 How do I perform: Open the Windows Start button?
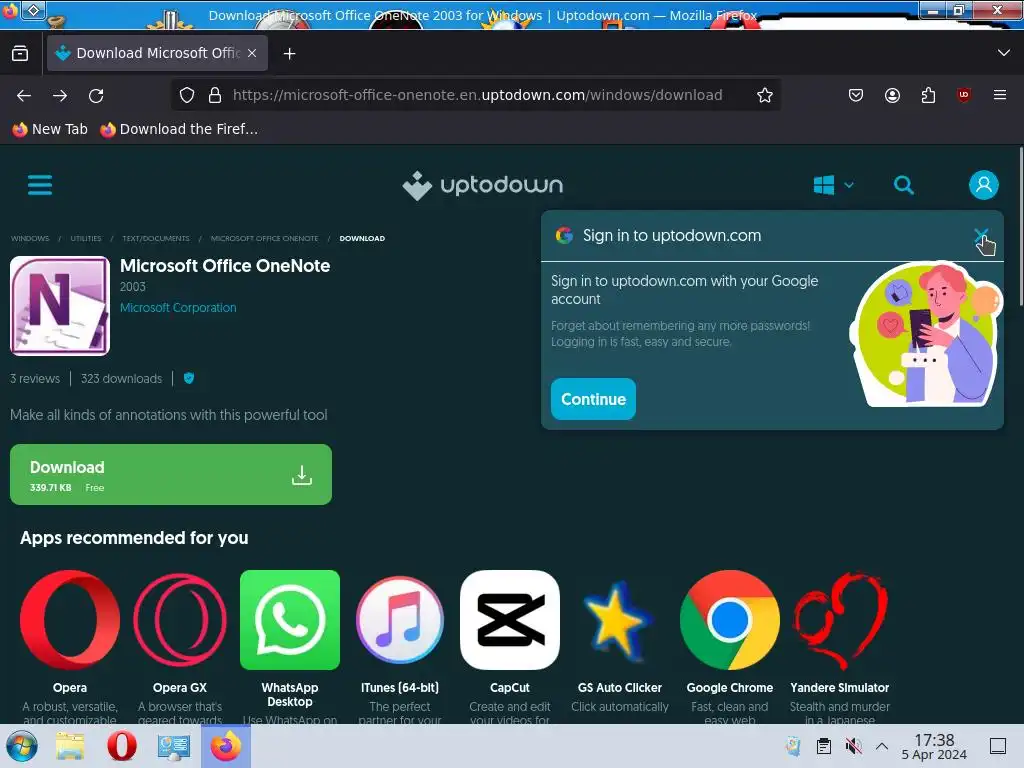click(22, 746)
